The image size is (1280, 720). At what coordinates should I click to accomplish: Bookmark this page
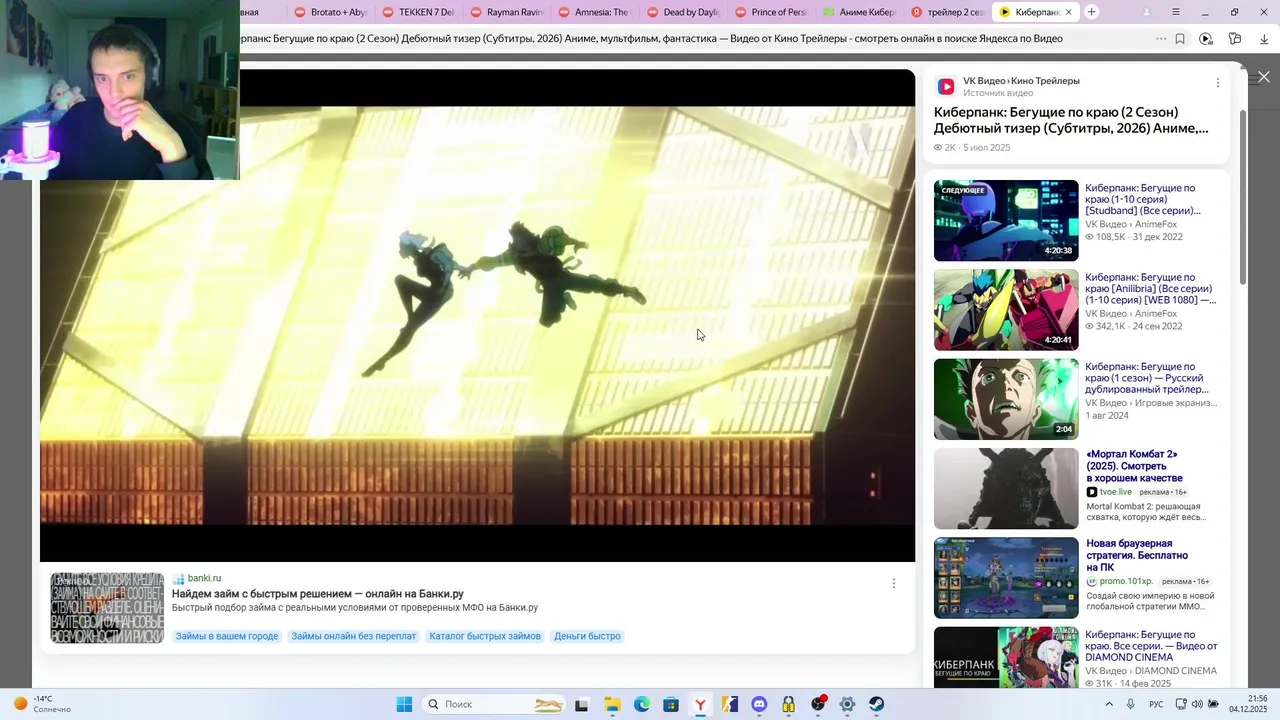1180,39
